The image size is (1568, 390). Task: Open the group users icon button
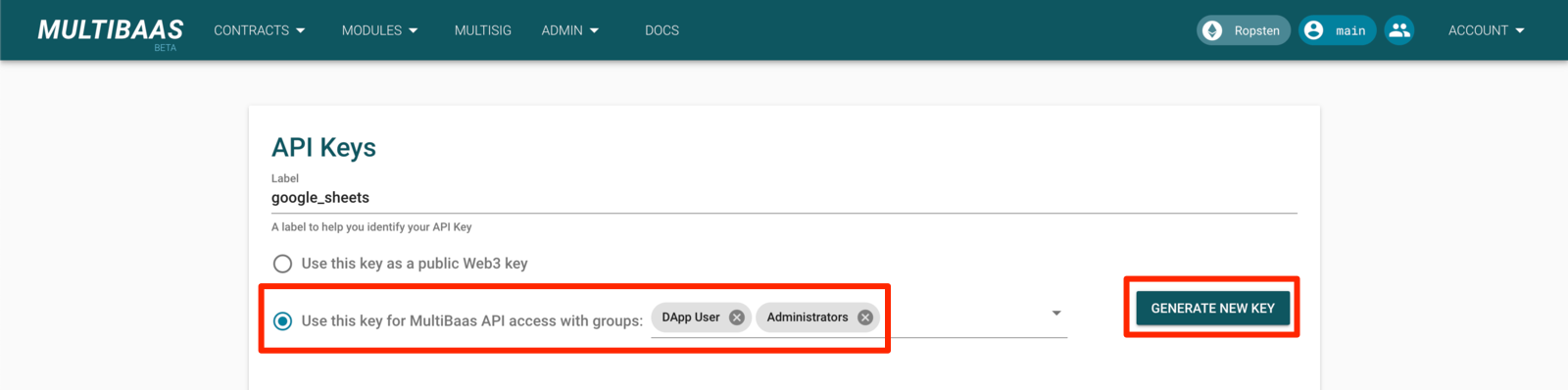tap(1399, 30)
